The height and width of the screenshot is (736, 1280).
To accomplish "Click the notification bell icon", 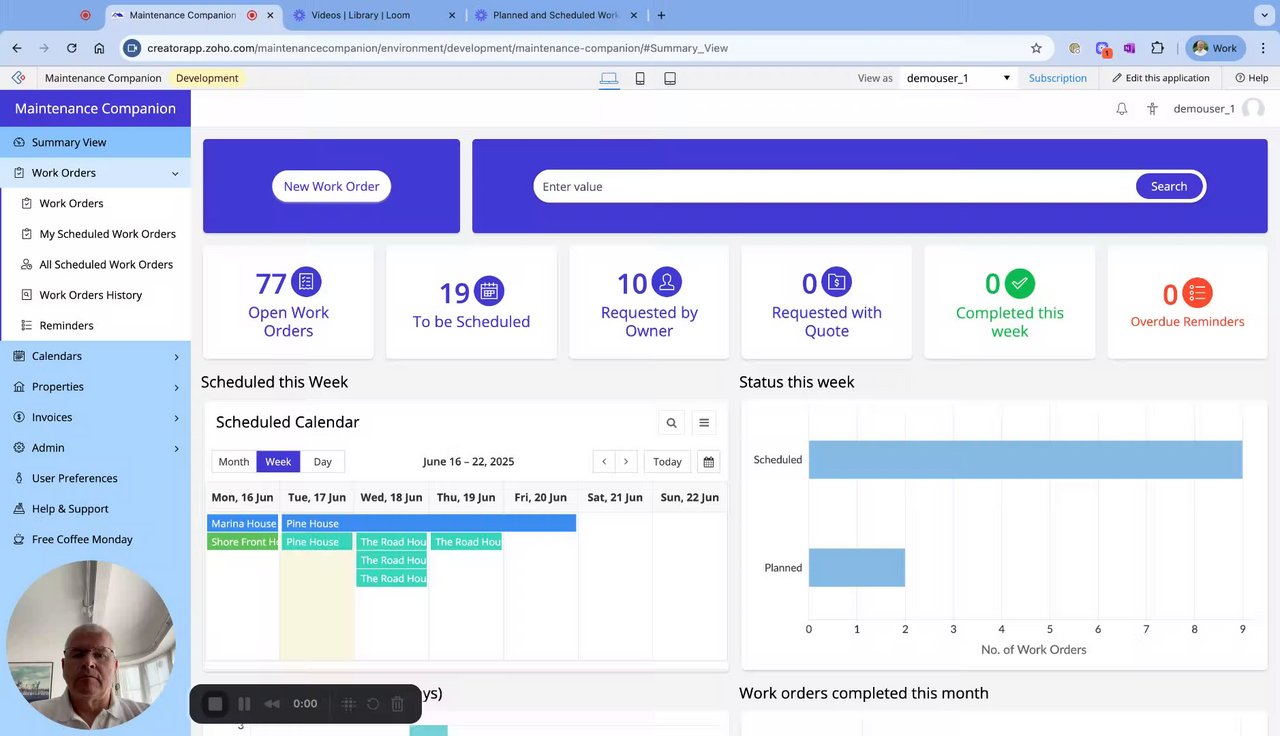I will pyautogui.click(x=1122, y=109).
